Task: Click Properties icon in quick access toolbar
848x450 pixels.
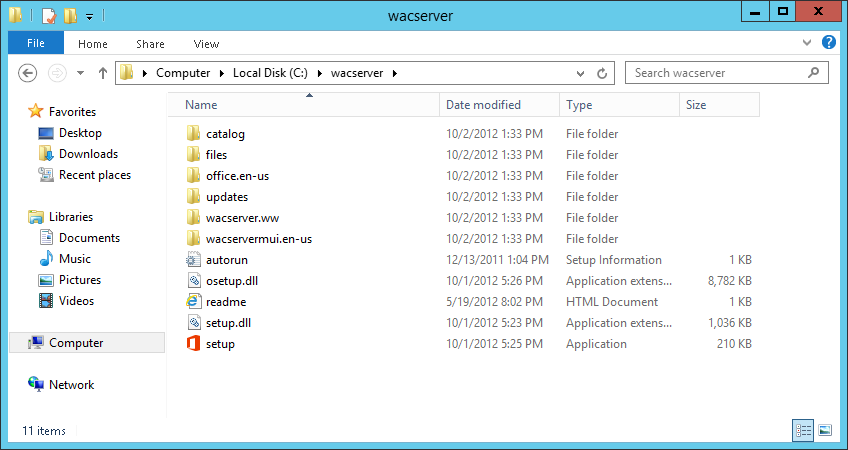Action: pyautogui.click(x=49, y=15)
